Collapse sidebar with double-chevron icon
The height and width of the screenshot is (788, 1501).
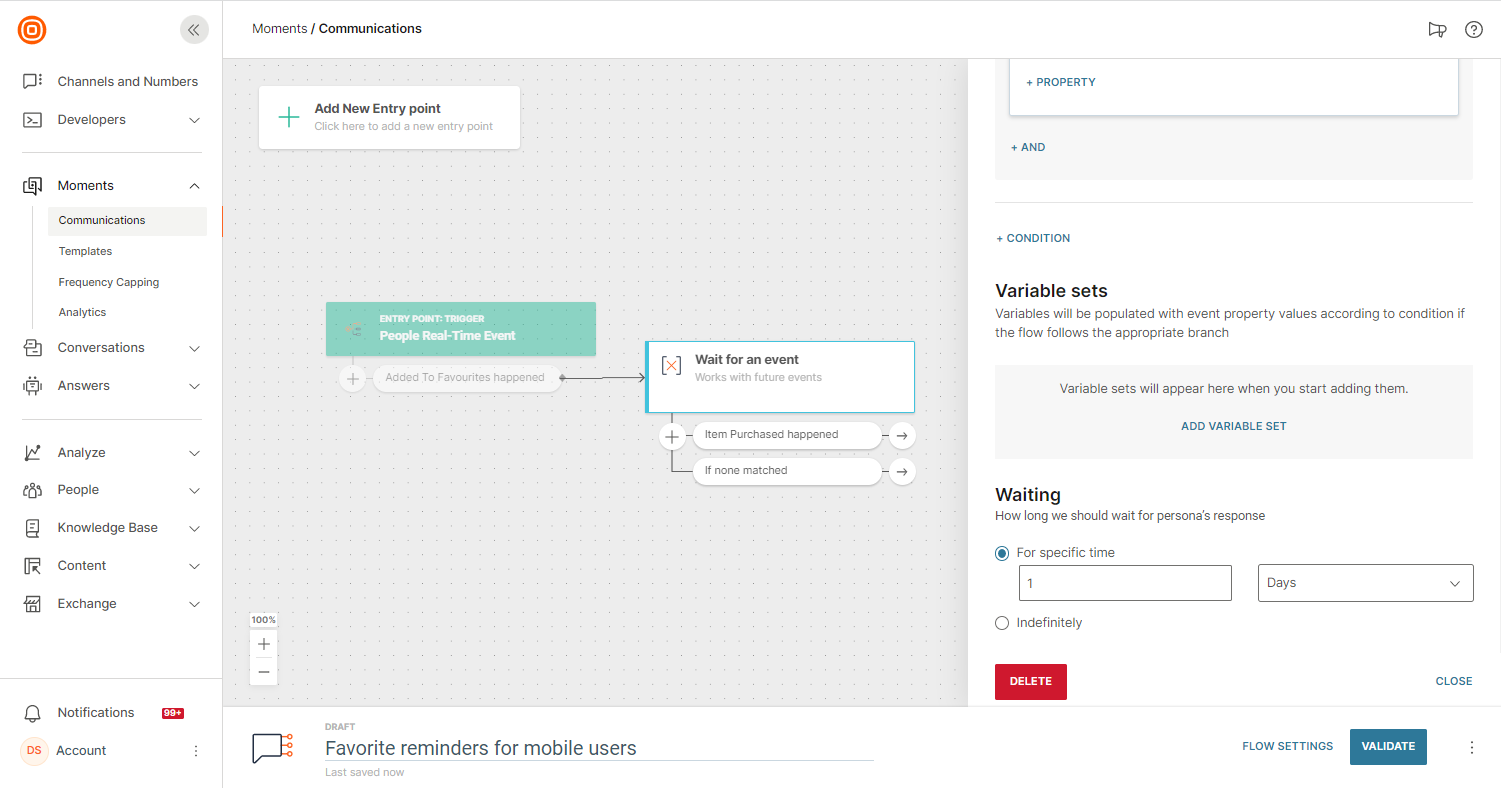[194, 30]
